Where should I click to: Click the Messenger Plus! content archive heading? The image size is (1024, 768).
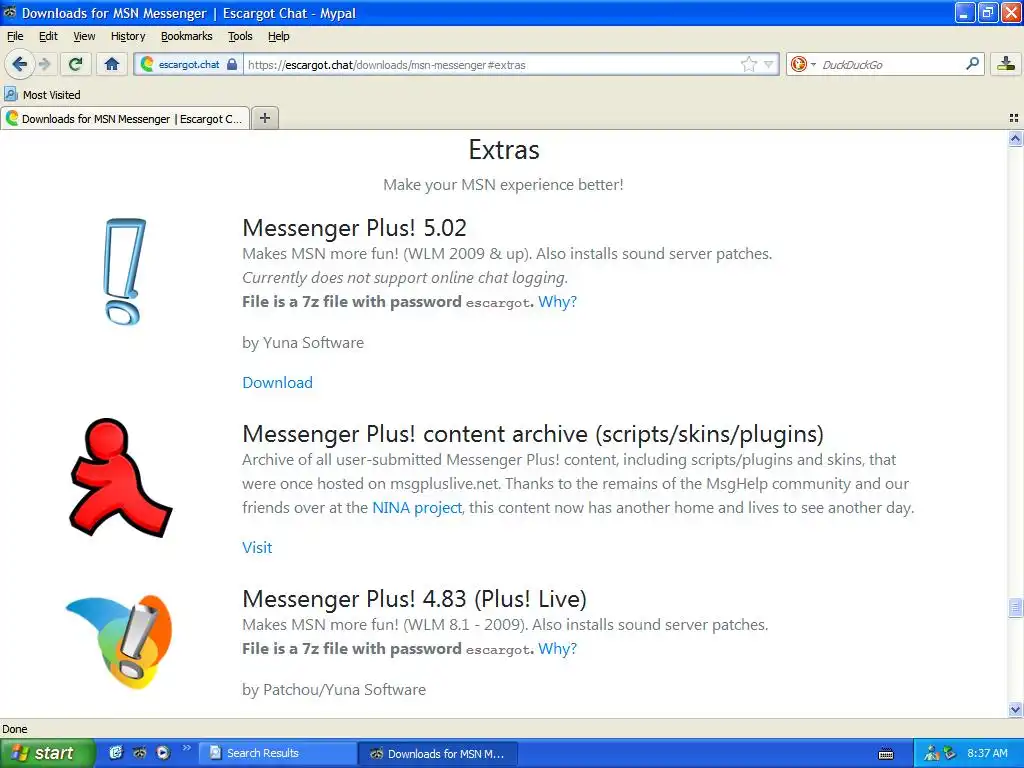(533, 434)
